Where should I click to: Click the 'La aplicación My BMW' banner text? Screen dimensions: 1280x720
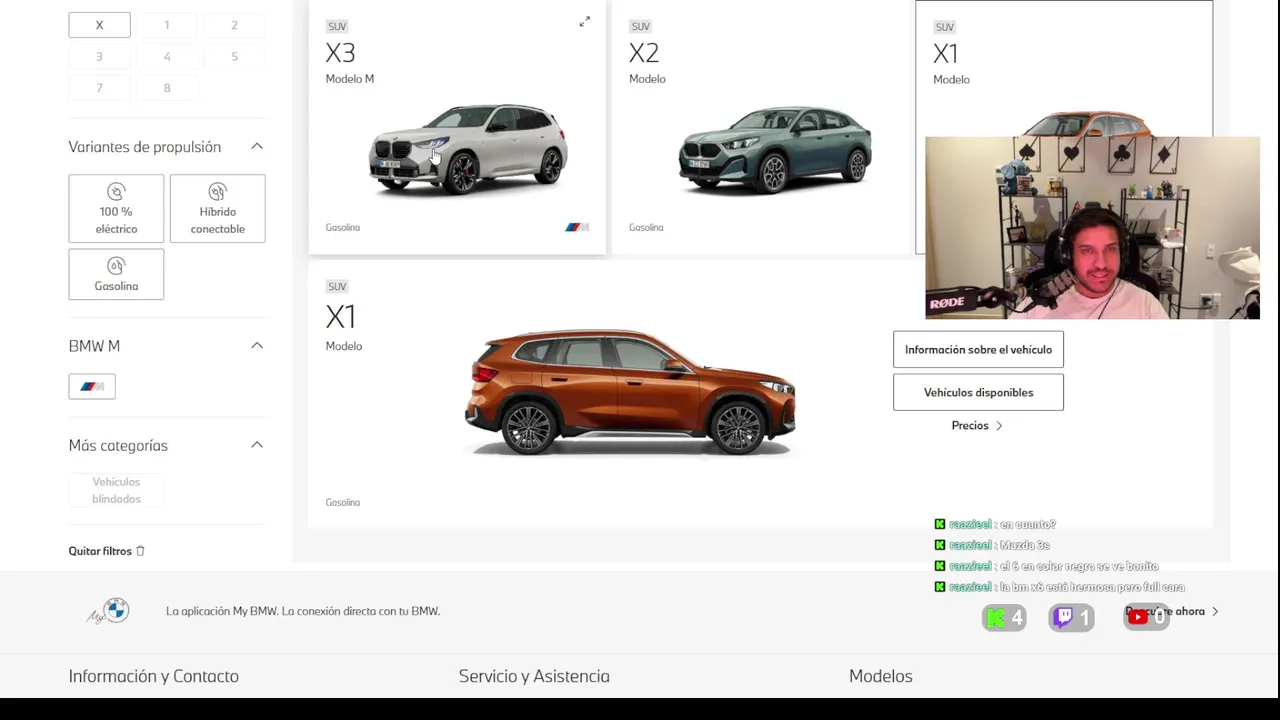point(303,611)
